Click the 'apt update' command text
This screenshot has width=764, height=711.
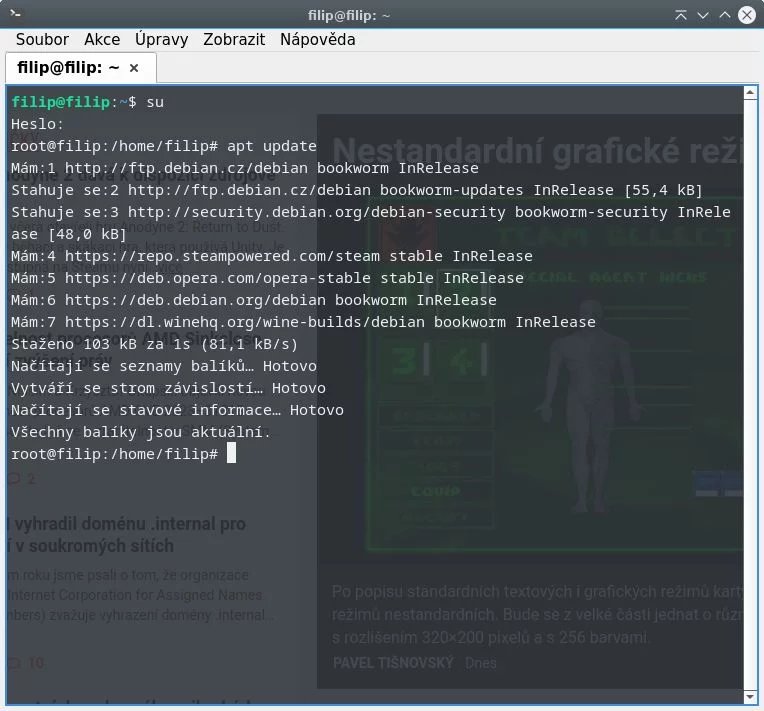(x=271, y=146)
